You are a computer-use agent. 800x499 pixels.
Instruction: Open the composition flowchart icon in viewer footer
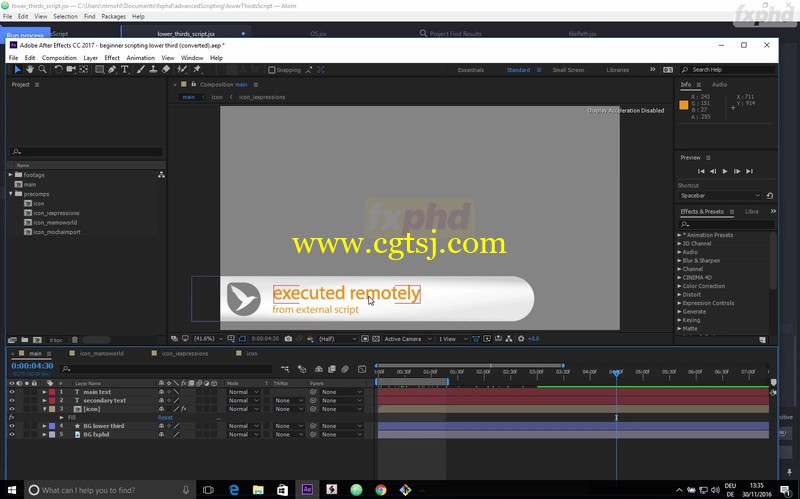[x=509, y=339]
